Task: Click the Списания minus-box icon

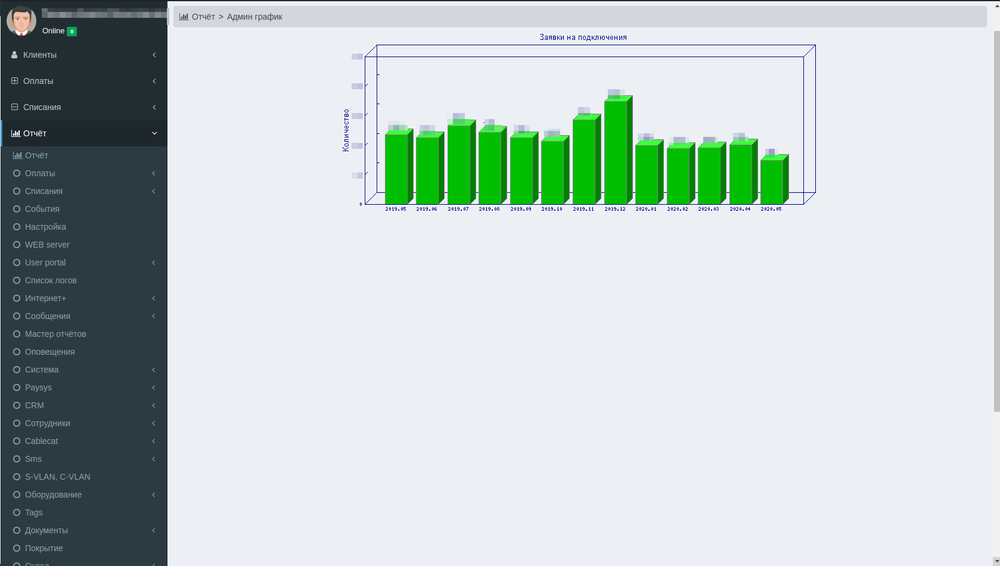Action: [14, 107]
